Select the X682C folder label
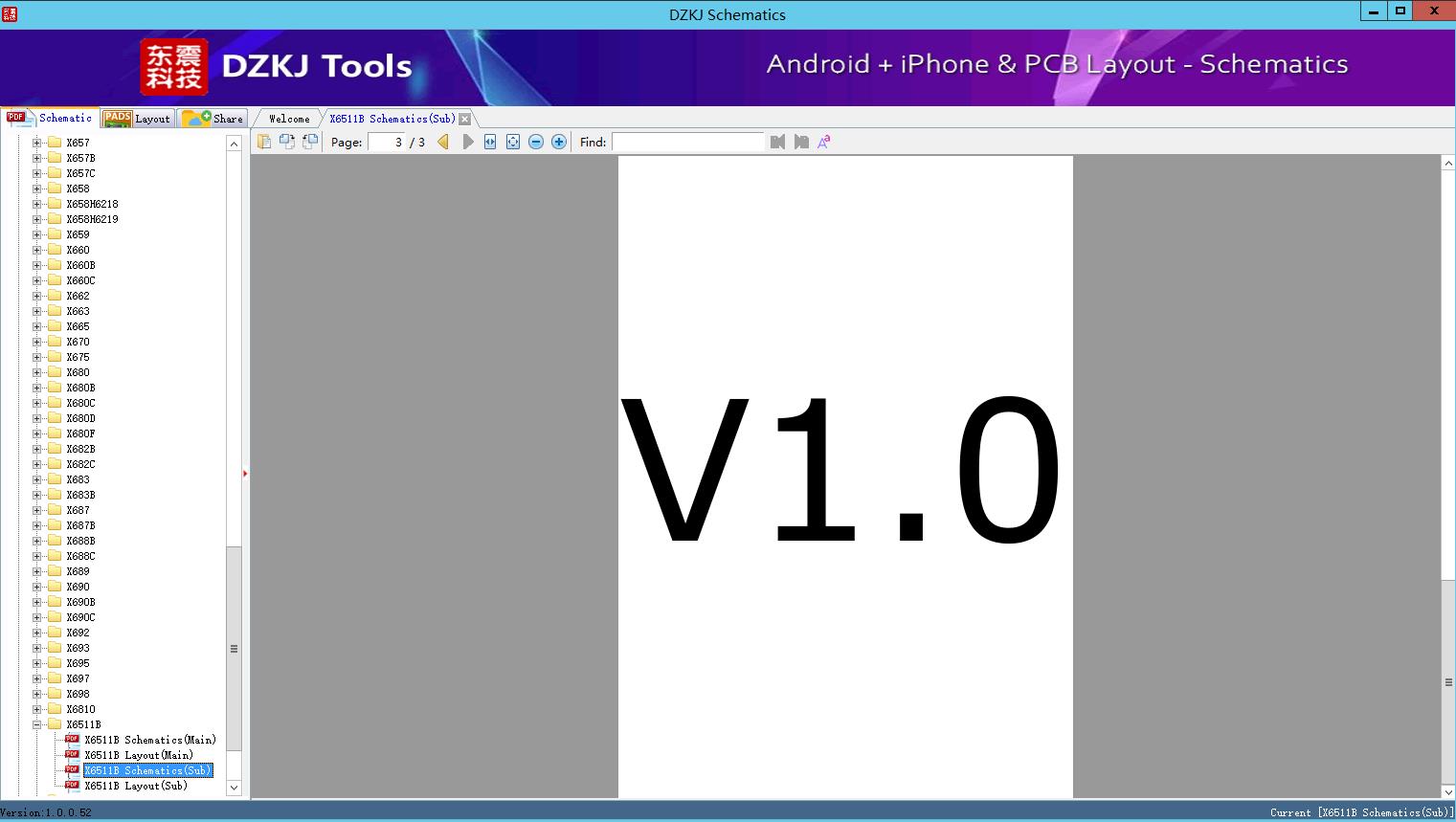The image size is (1456, 822). click(80, 464)
